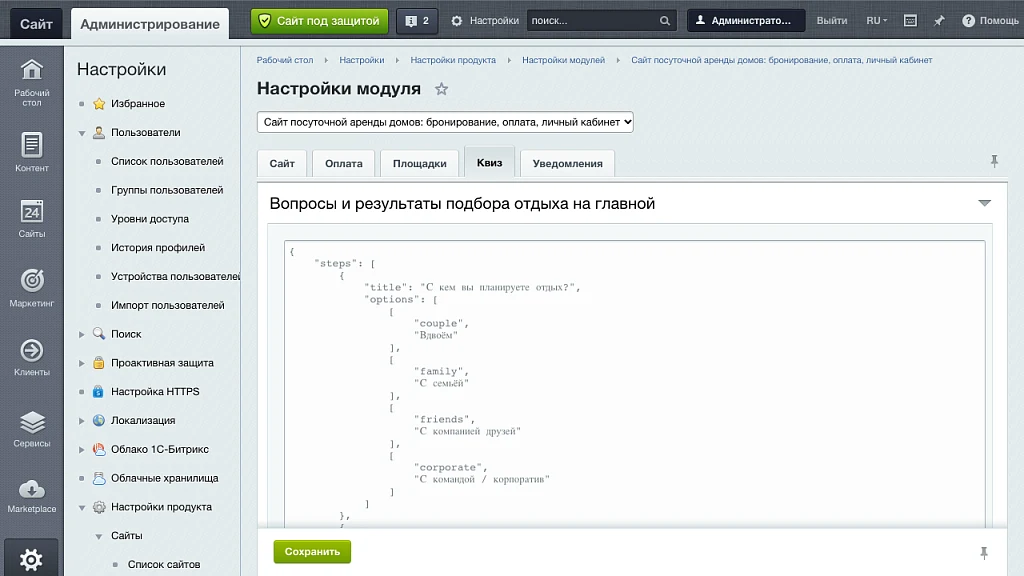This screenshot has height=576, width=1024.
Task: Collapse the Пользователи tree node arrow
Action: (x=82, y=133)
